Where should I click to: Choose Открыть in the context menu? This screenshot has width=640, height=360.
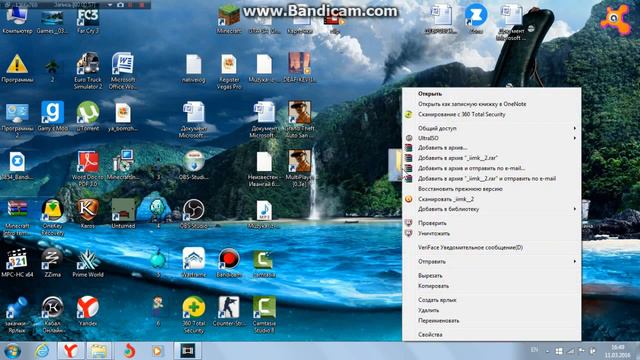(491, 93)
